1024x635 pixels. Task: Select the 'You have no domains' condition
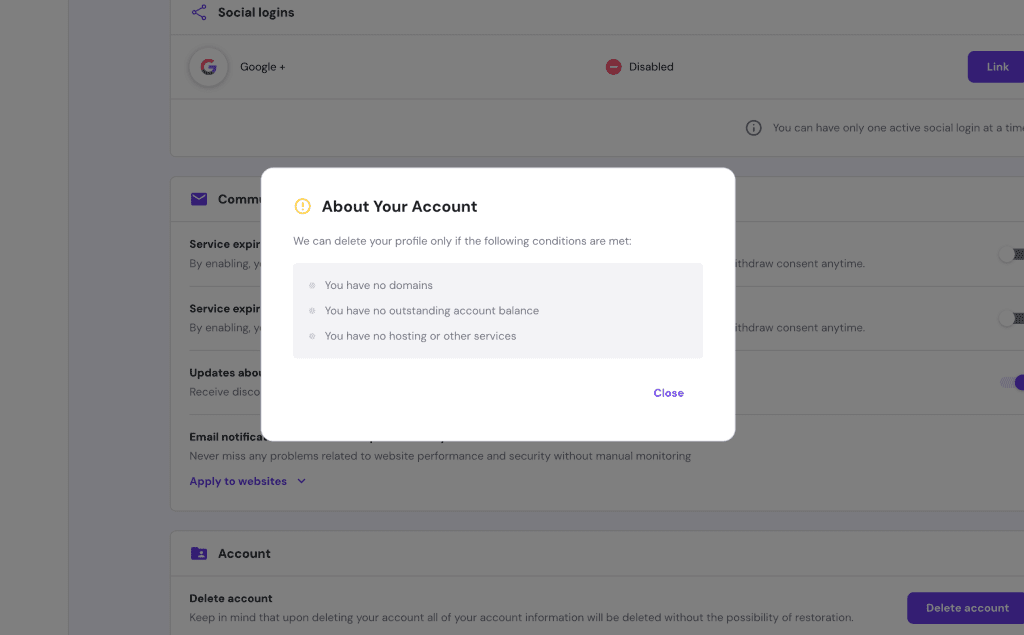(378, 285)
